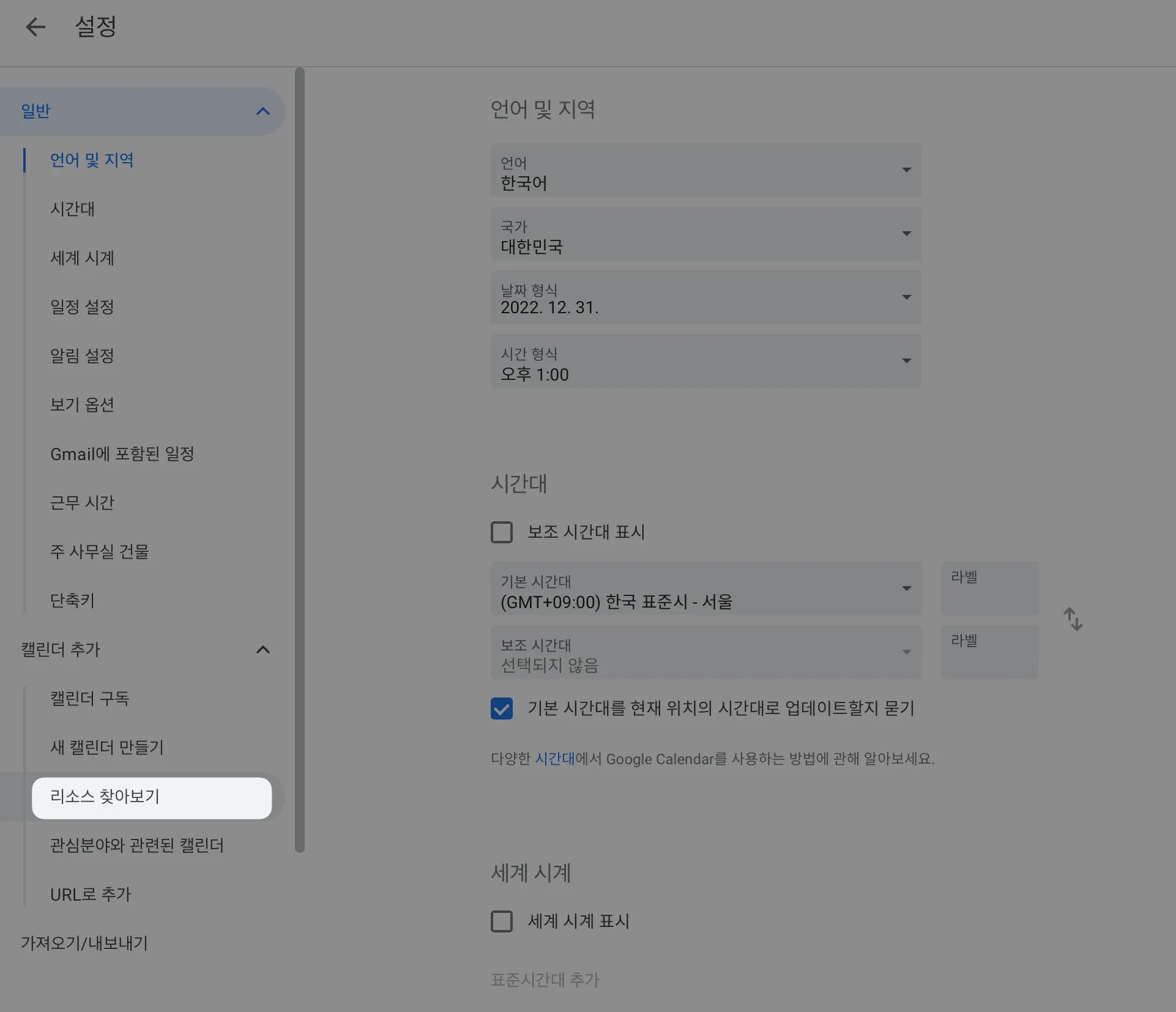Open the 시간 형식 dropdown arrow
Screen dimensions: 1176x1012
[x=906, y=361]
